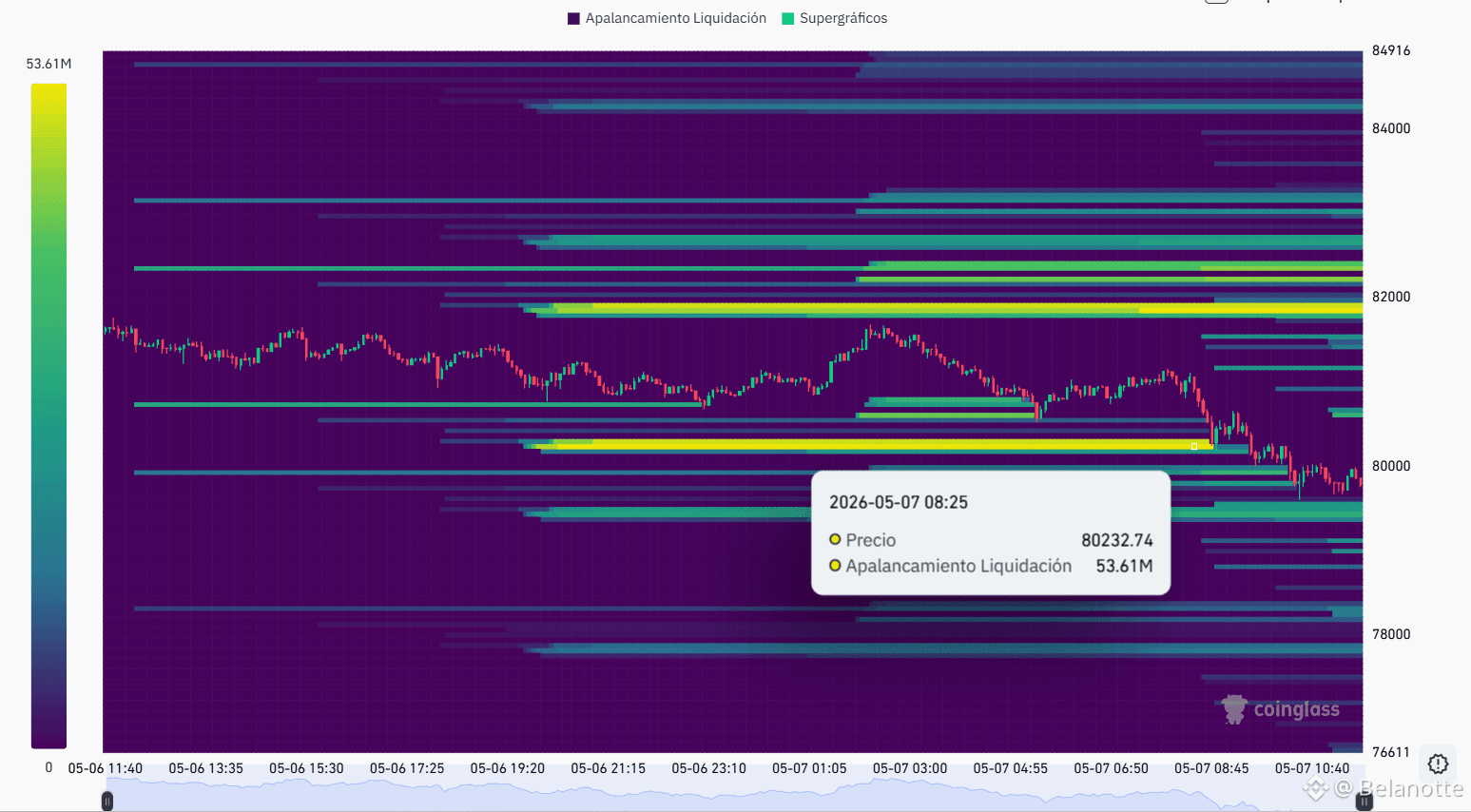The width and height of the screenshot is (1471, 812).
Task: Click time label 05-06 23:10
Action: pos(708,768)
